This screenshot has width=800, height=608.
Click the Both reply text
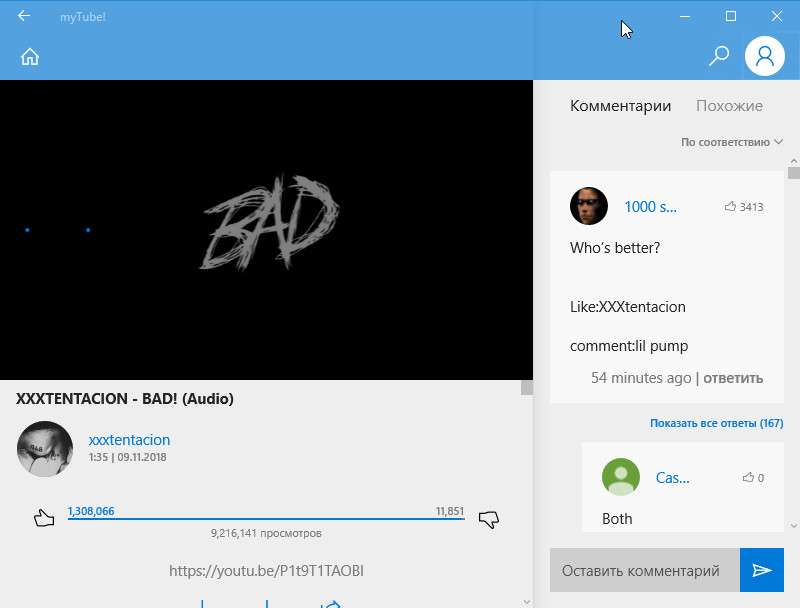tap(617, 519)
